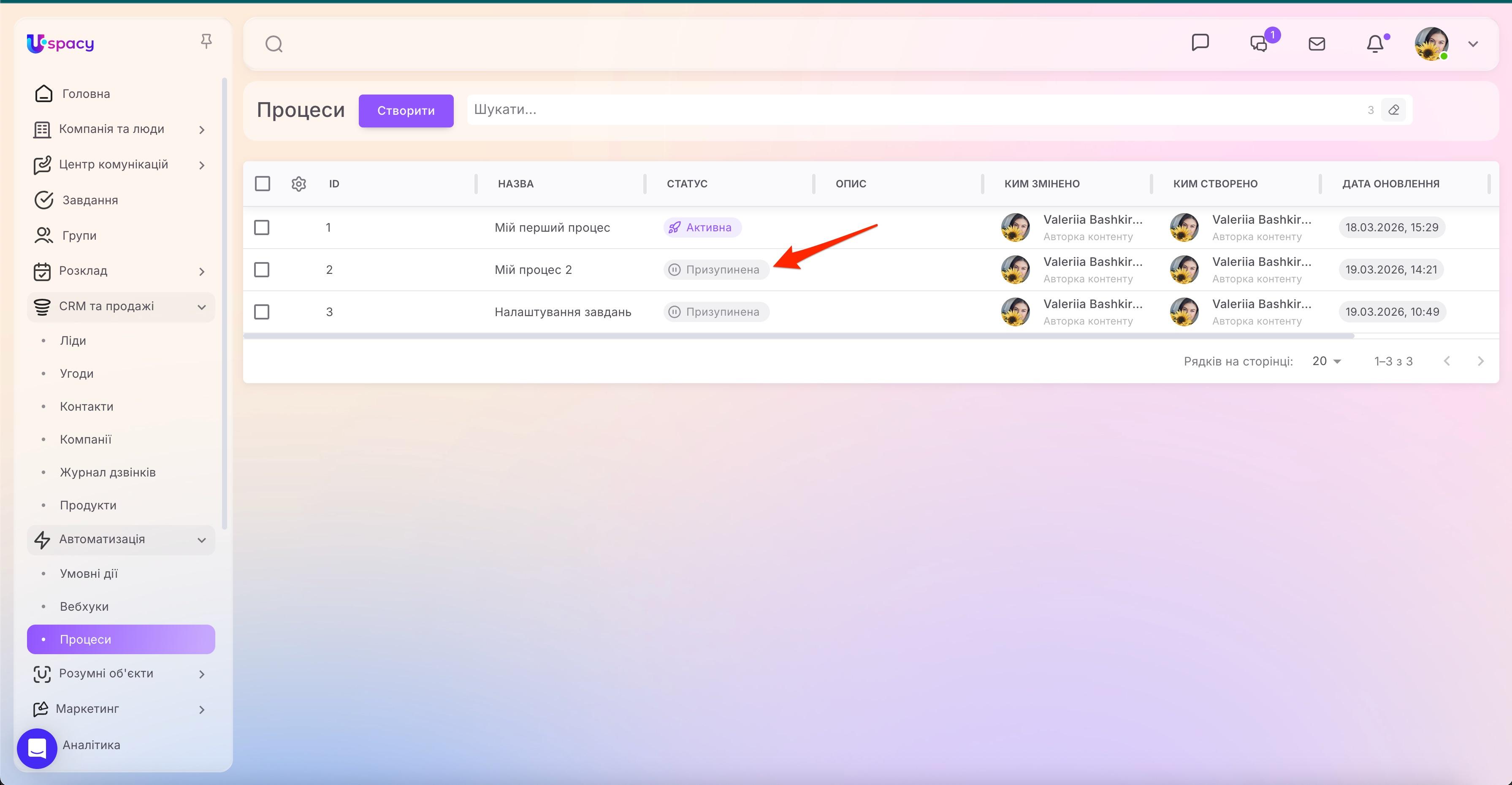Open the Вебхуки menu item

pyautogui.click(x=84, y=606)
